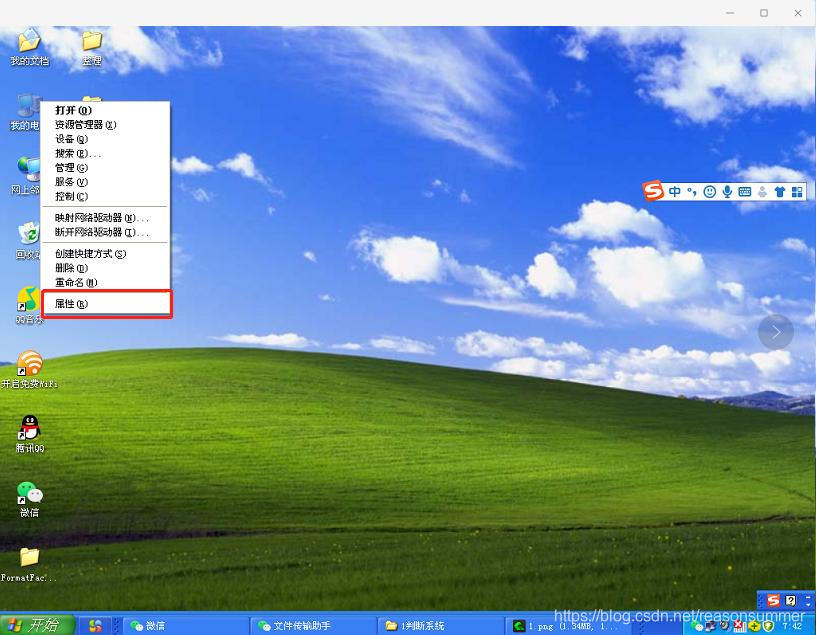Select 搜索(E)... in the context menu
This screenshot has width=816, height=635.
[x=105, y=153]
